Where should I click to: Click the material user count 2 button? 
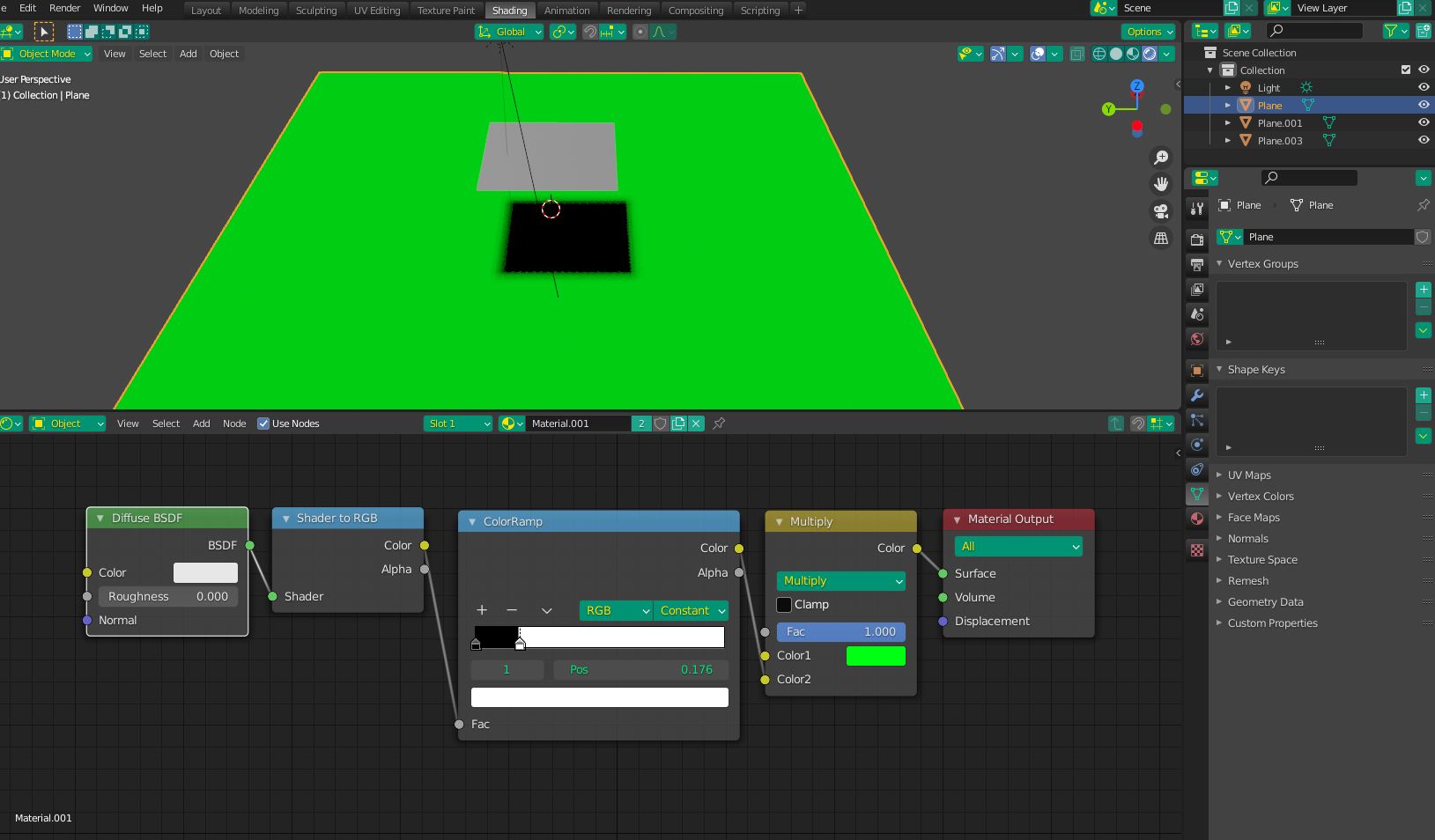(641, 424)
